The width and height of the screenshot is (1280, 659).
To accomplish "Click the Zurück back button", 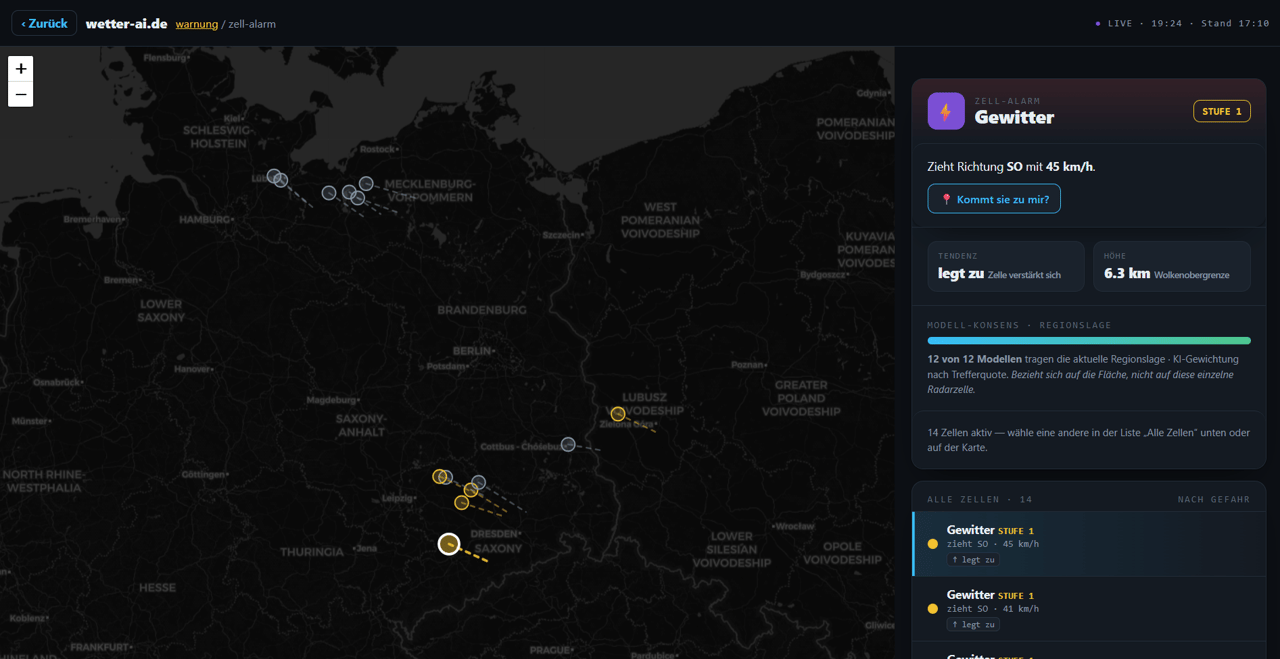I will click(44, 23).
